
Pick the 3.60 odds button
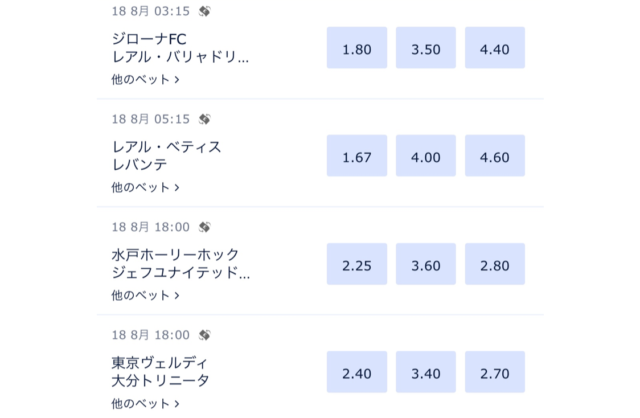[426, 263]
